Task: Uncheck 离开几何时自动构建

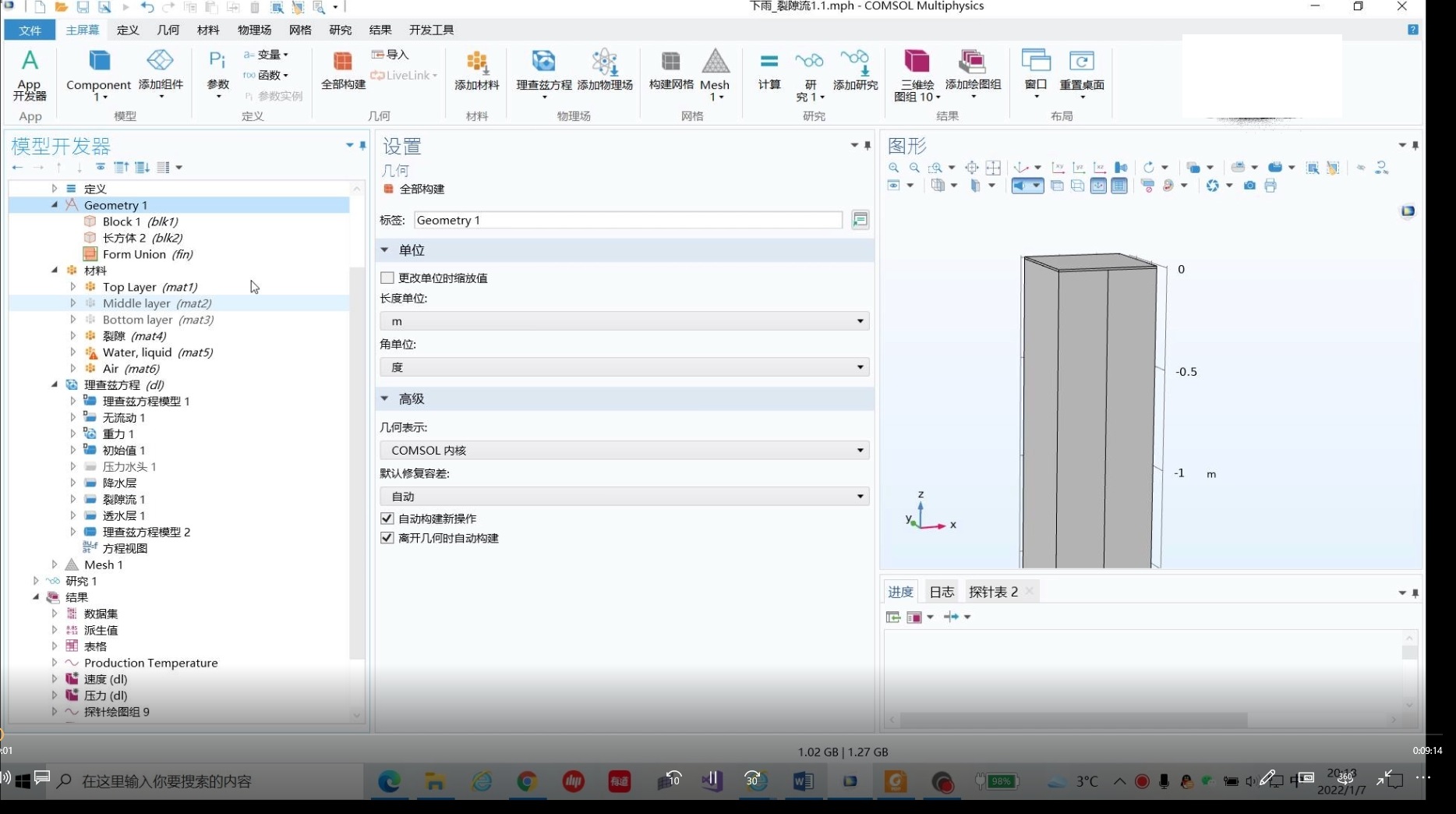Action: [x=387, y=537]
